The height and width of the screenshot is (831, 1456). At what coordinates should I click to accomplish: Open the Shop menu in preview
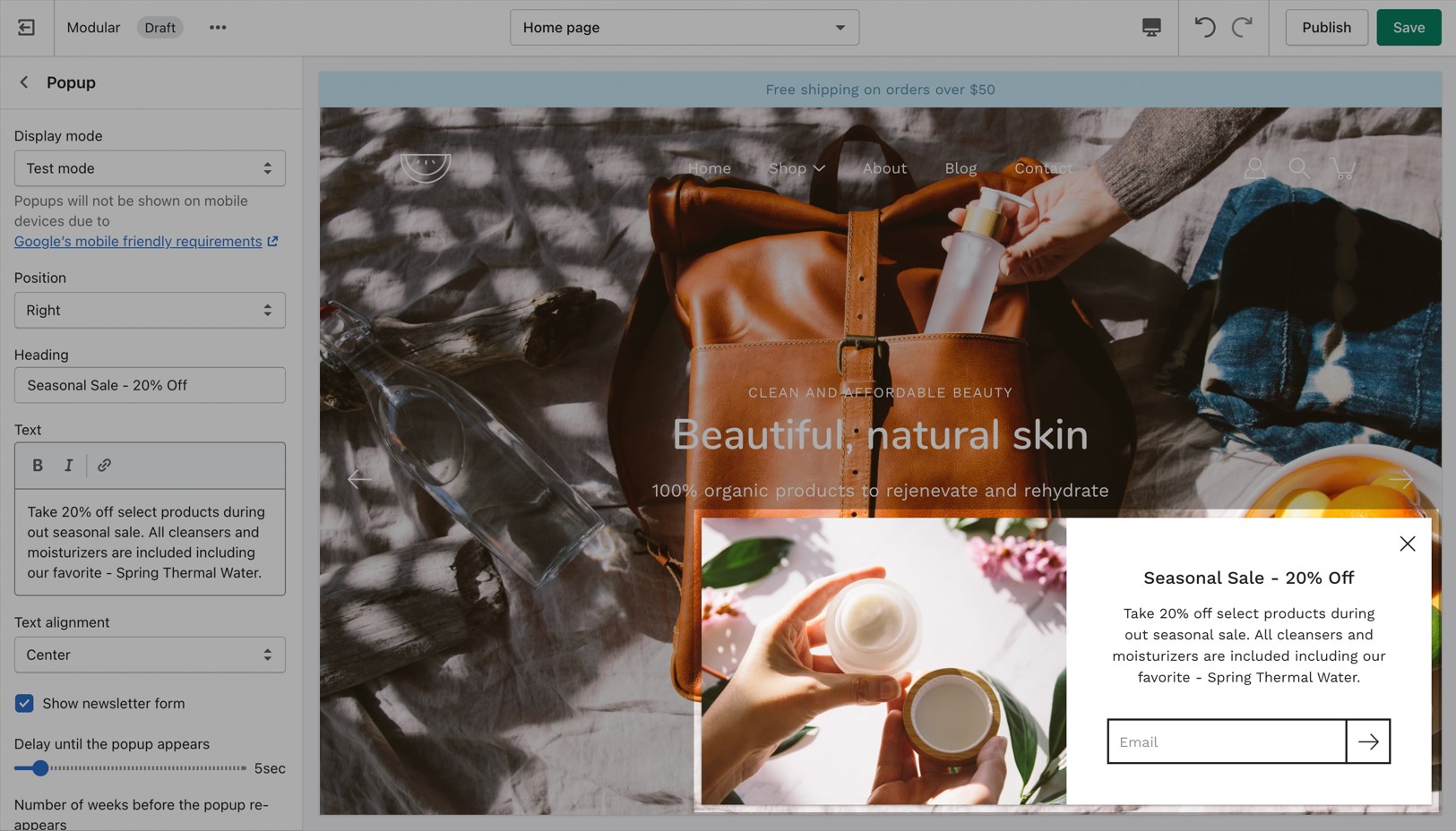796,168
